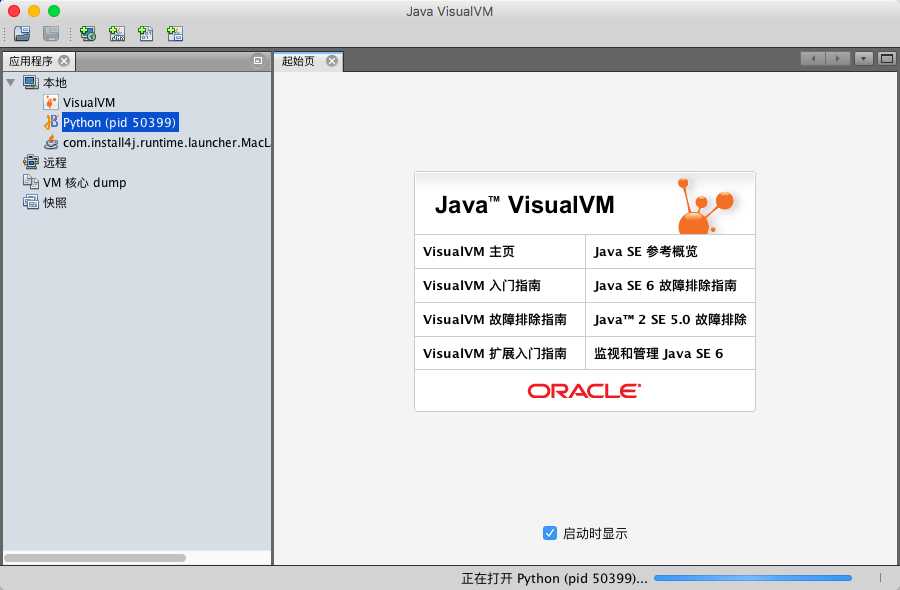
Task: Click the 远程 remote hosts icon
Action: pyautogui.click(x=30, y=162)
